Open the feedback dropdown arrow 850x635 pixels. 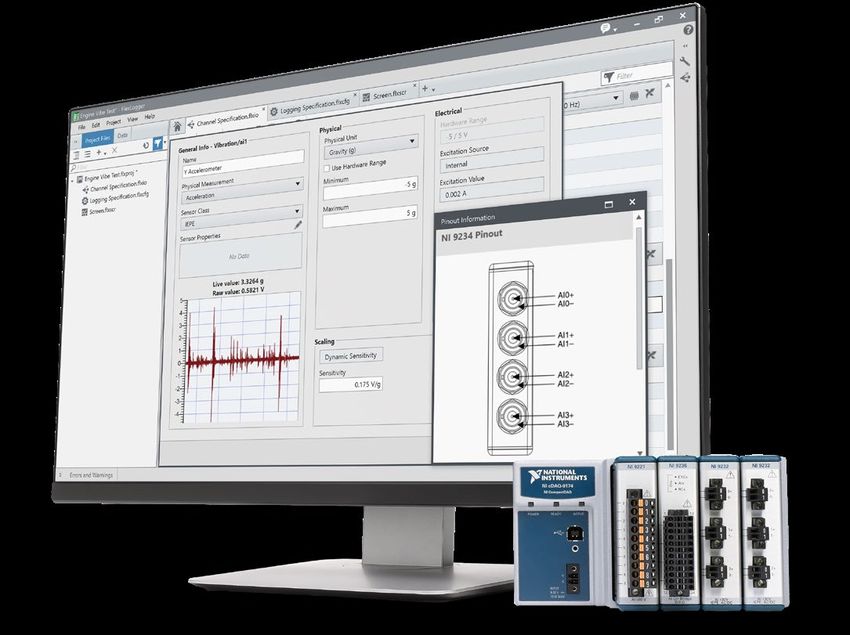pyautogui.click(x=615, y=30)
